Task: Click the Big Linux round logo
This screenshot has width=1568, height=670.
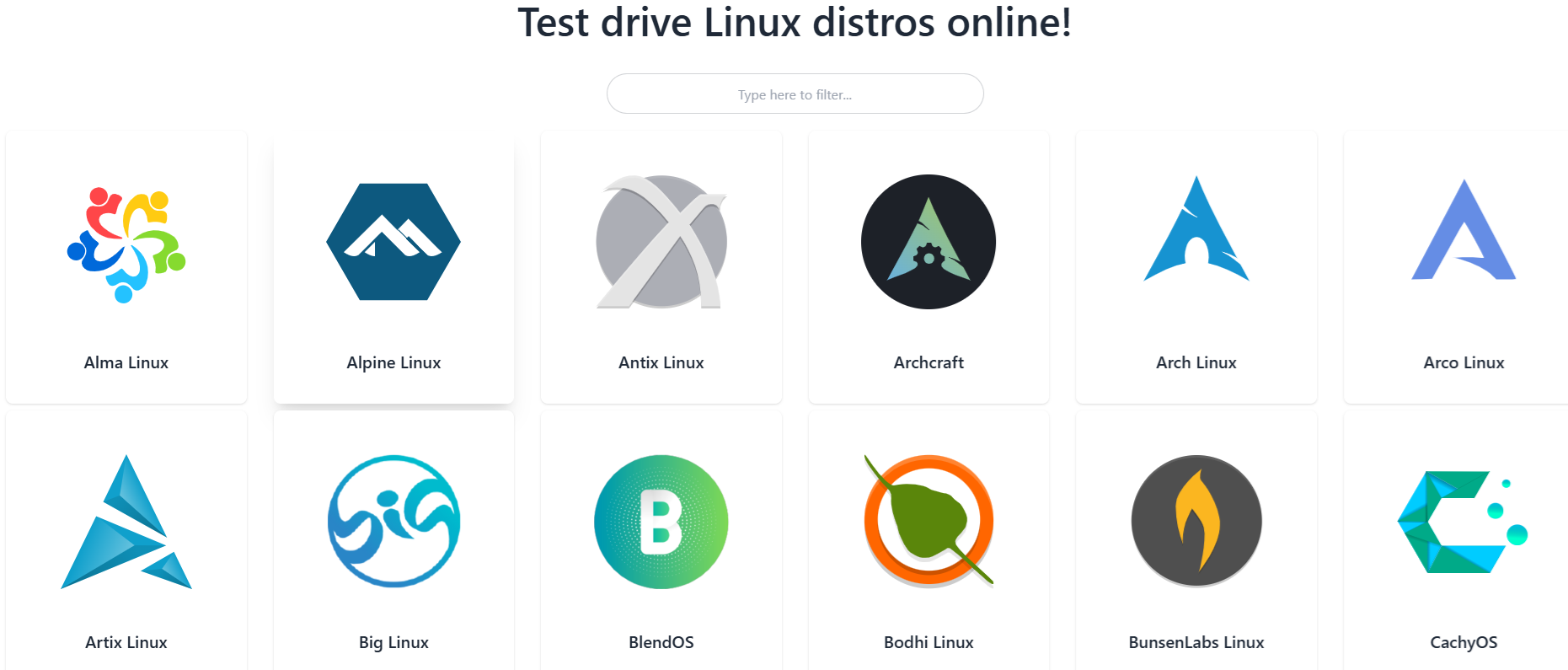Action: 393,521
